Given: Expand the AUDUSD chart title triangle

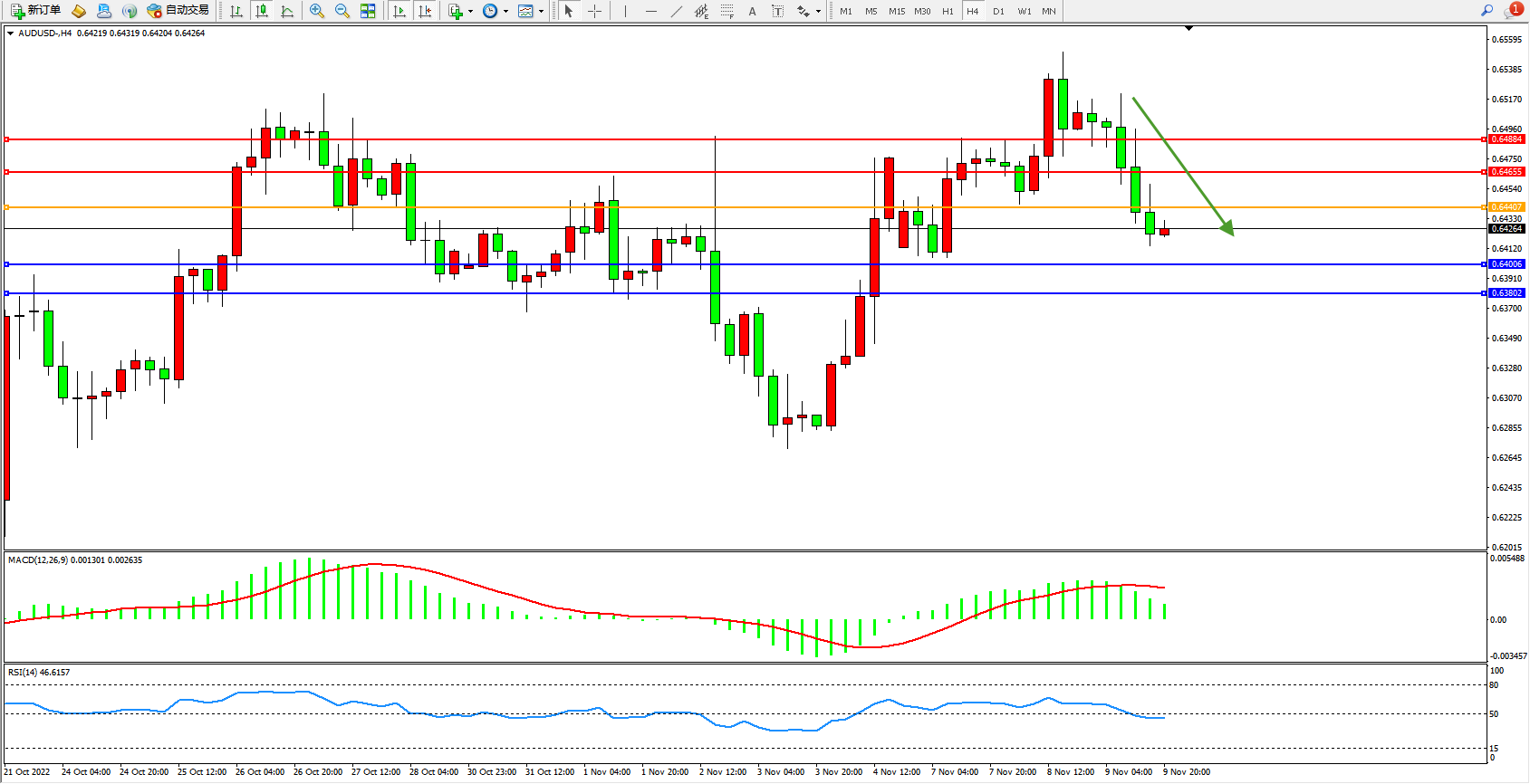Looking at the screenshot, I should (10, 33).
